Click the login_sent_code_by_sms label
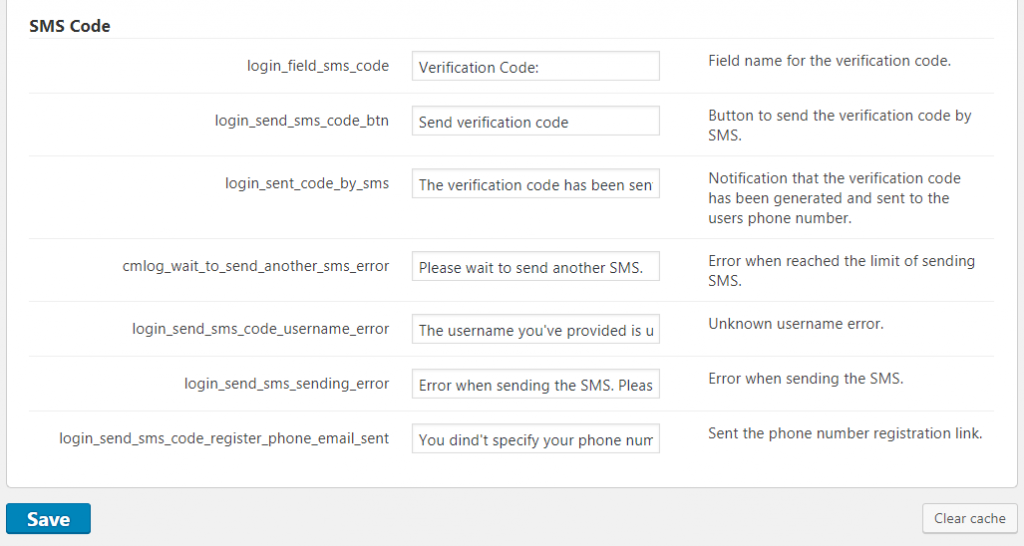Image resolution: width=1024 pixels, height=546 pixels. (307, 183)
